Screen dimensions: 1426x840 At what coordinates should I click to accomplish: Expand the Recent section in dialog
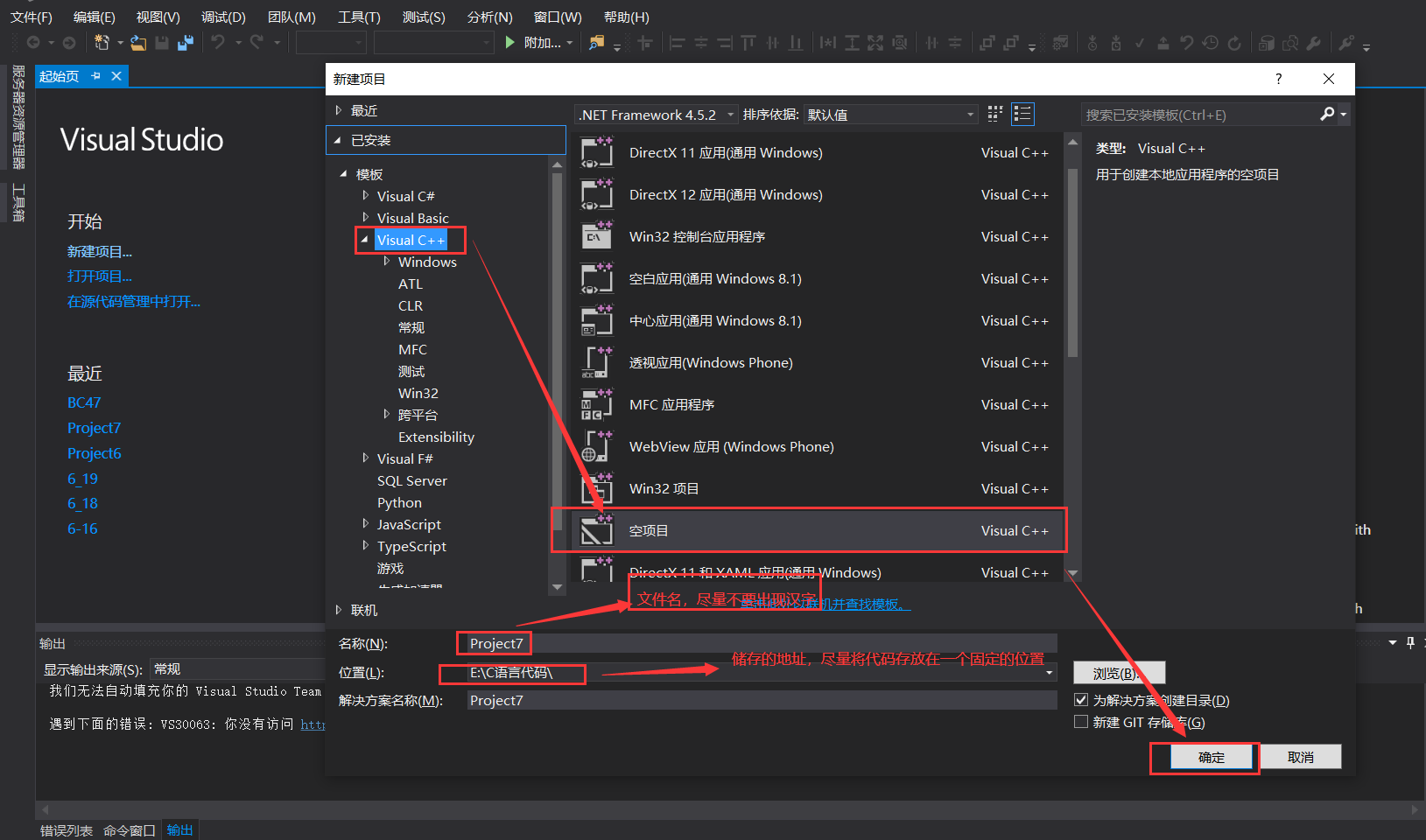click(339, 110)
